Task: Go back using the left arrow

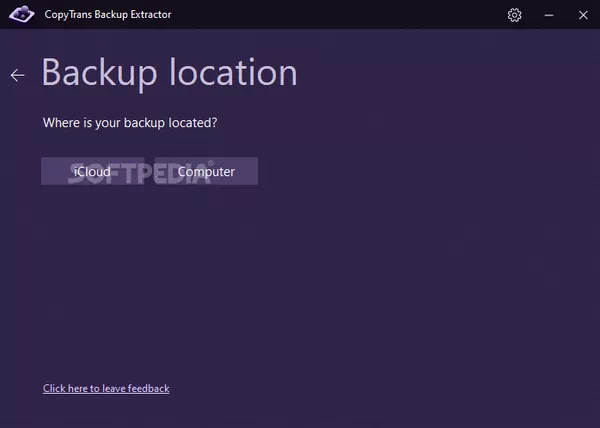Action: point(17,75)
